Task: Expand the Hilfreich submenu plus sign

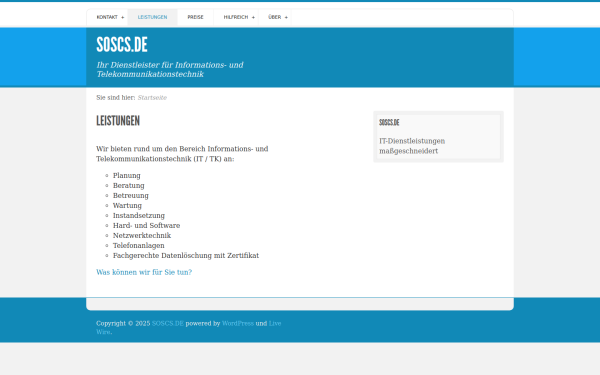Action: pyautogui.click(x=253, y=18)
